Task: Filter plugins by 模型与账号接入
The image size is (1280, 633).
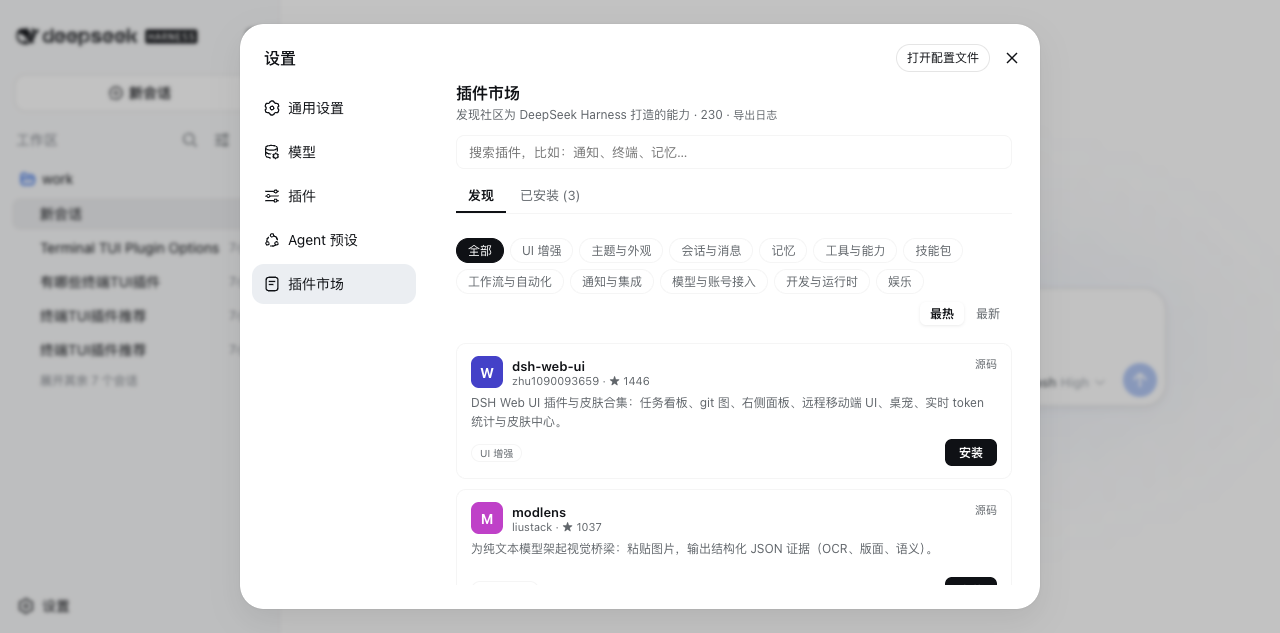Action: (x=714, y=282)
